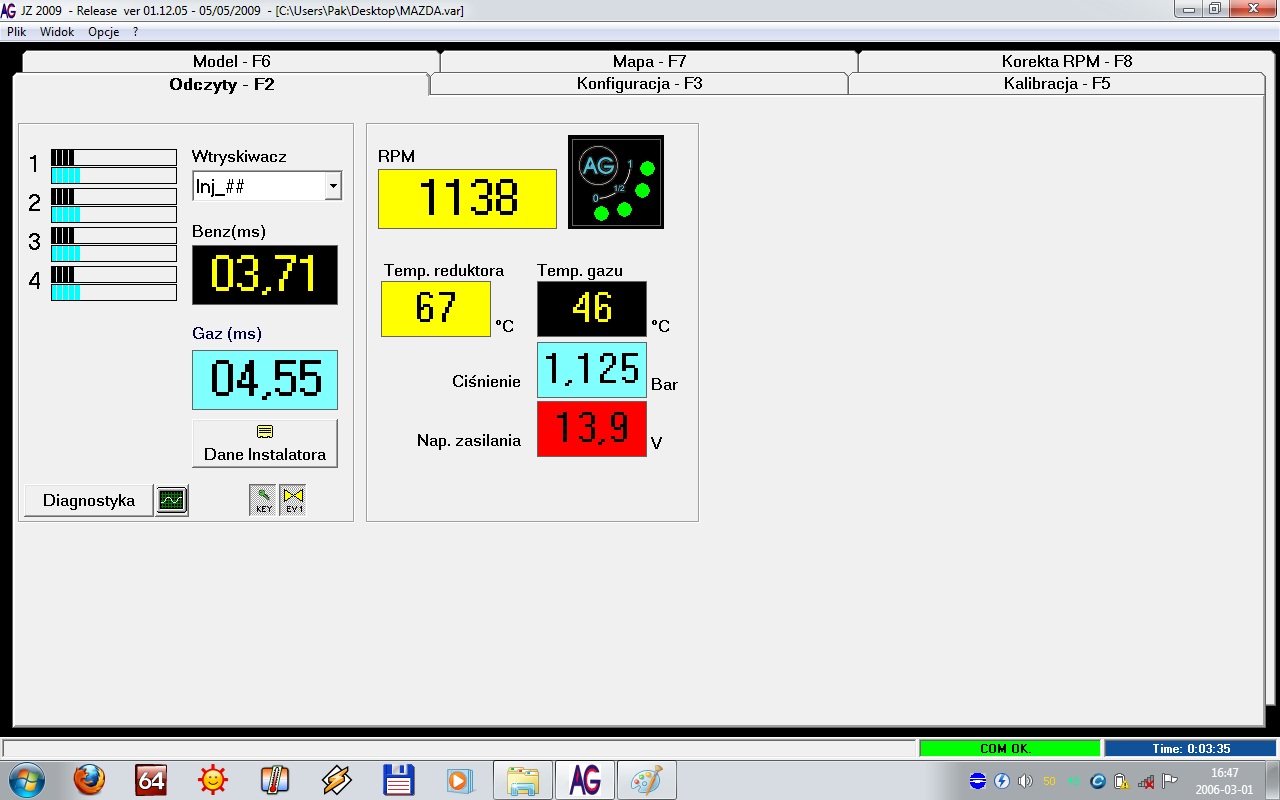Expand the Wtryskiwacz injector dropdown arrow
The image size is (1280, 800).
point(333,186)
